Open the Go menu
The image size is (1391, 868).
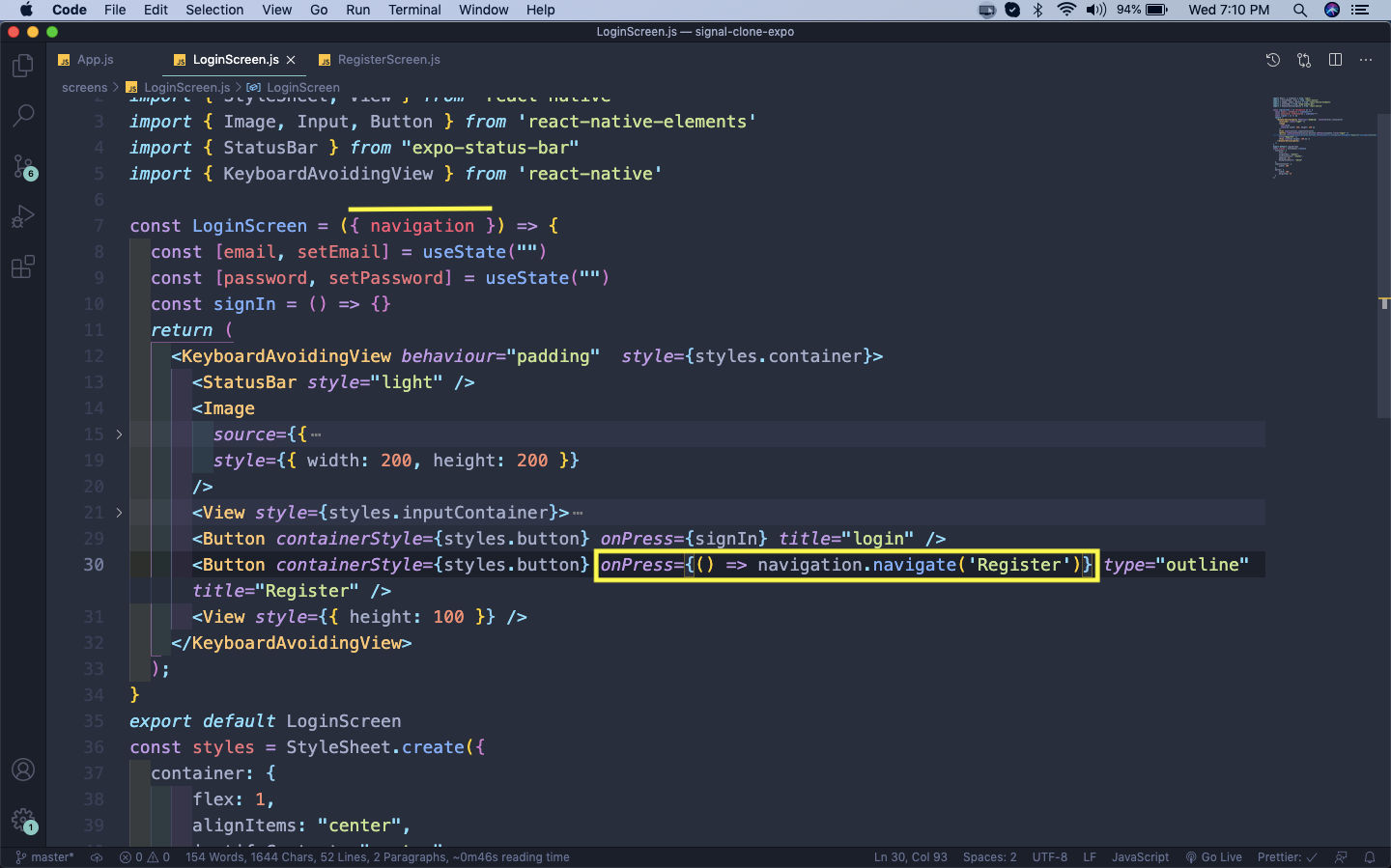coord(319,10)
